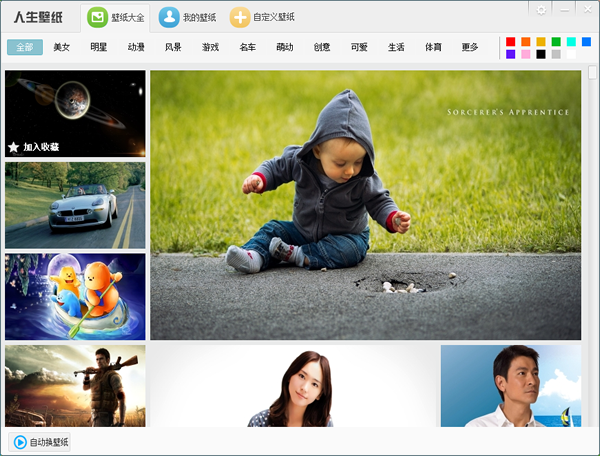
Task: Open the cartoon boat characters thumbnail
Action: click(x=75, y=296)
